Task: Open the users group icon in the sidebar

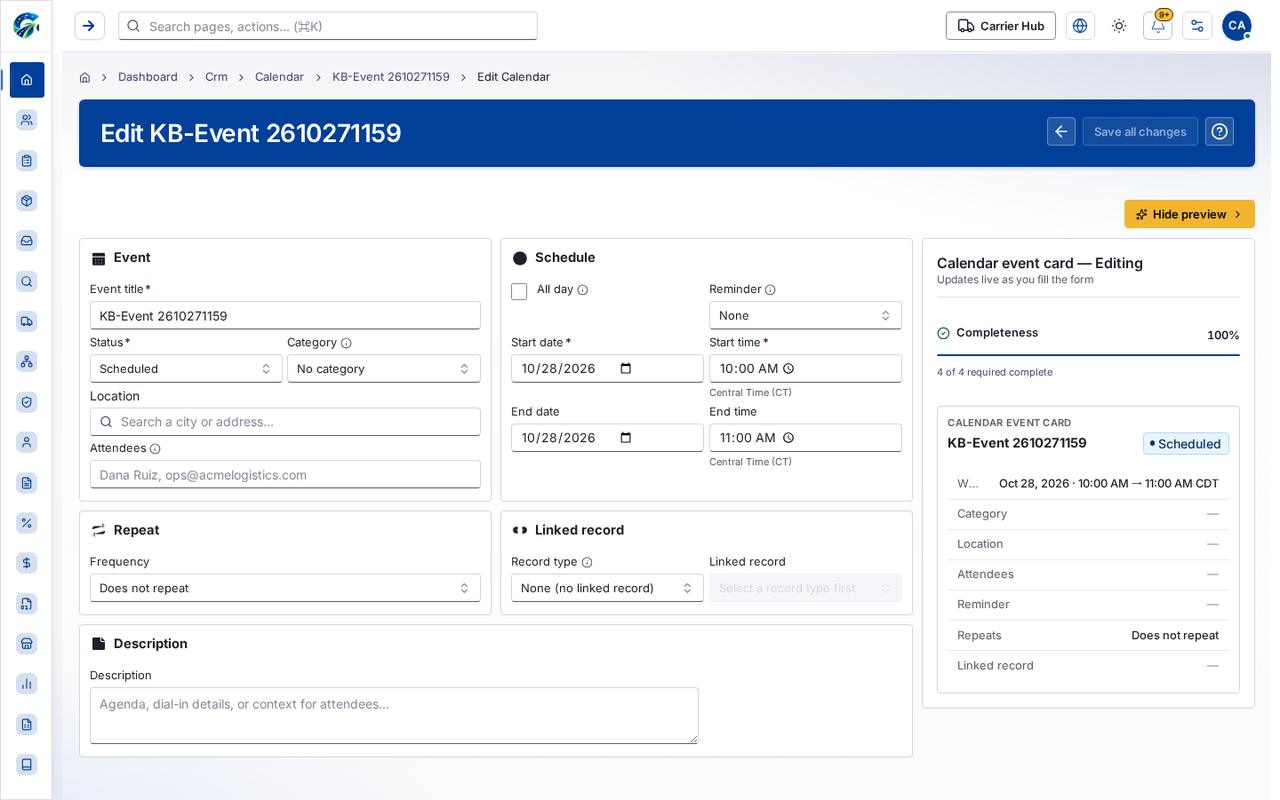Action: pos(27,120)
